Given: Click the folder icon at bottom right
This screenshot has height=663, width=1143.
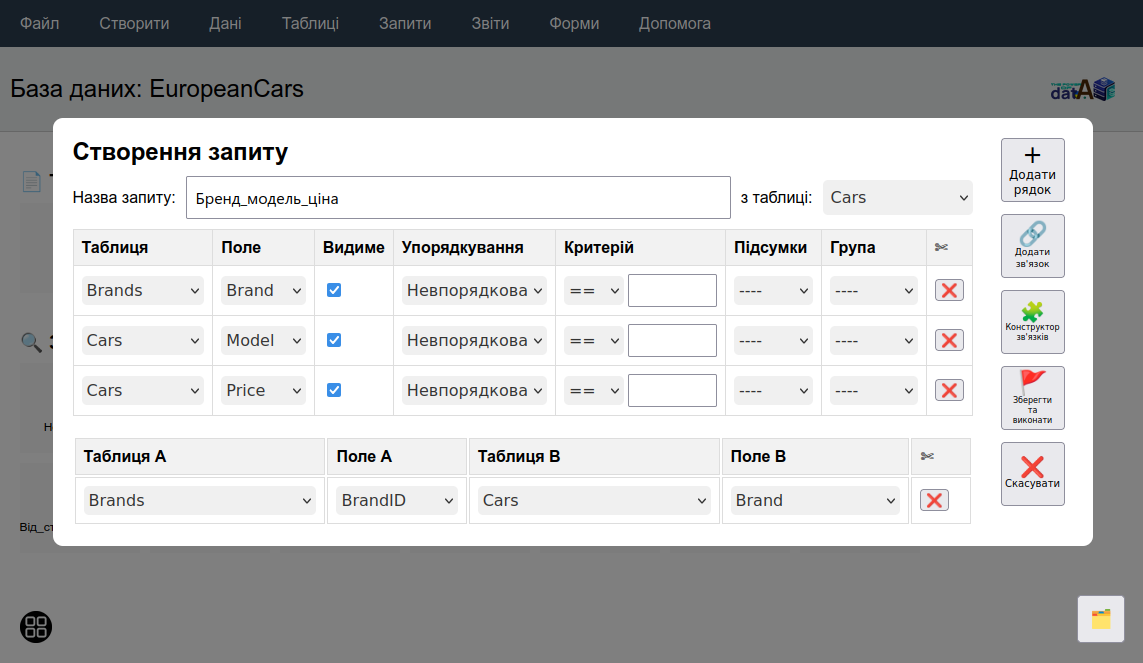Looking at the screenshot, I should tap(1100, 619).
